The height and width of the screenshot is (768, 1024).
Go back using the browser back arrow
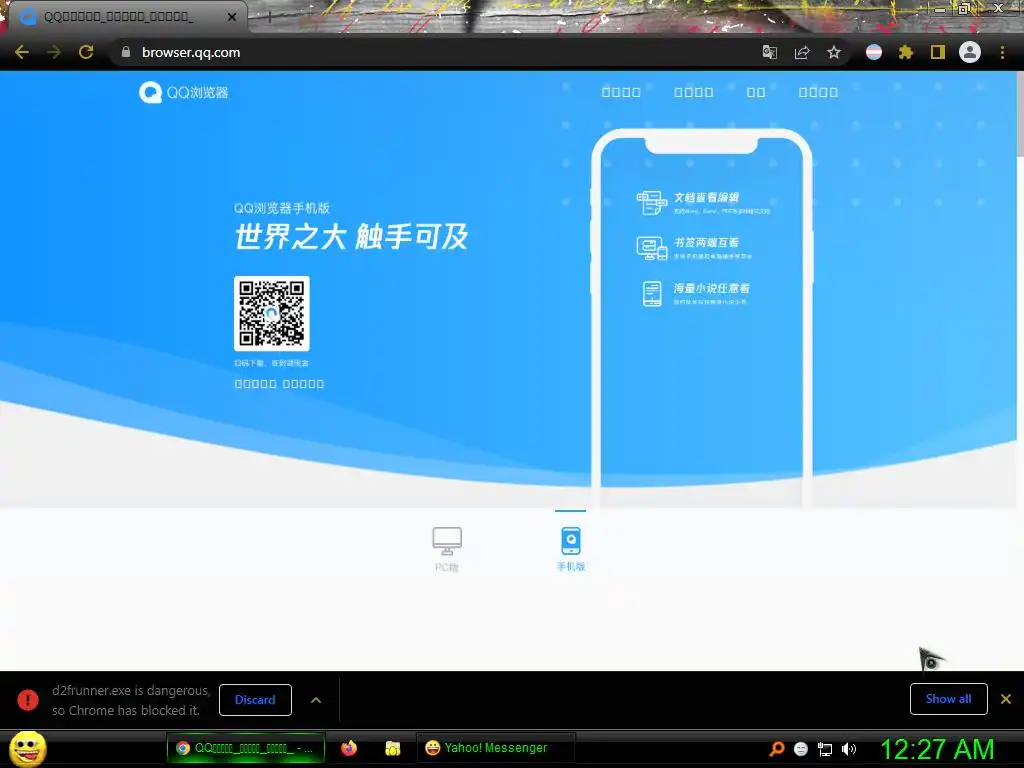pyautogui.click(x=22, y=52)
